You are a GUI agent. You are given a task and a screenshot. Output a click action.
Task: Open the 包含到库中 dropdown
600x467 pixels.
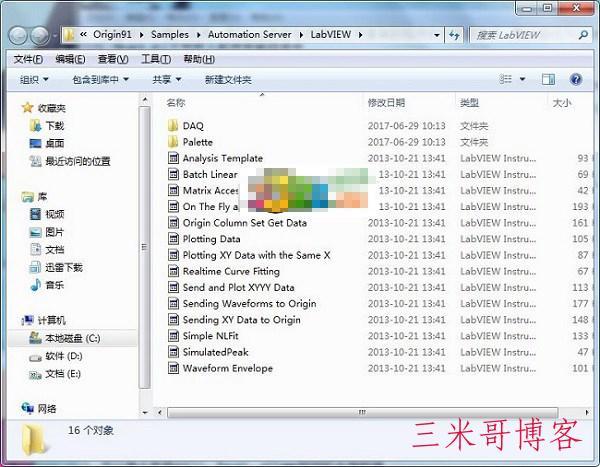pyautogui.click(x=100, y=80)
